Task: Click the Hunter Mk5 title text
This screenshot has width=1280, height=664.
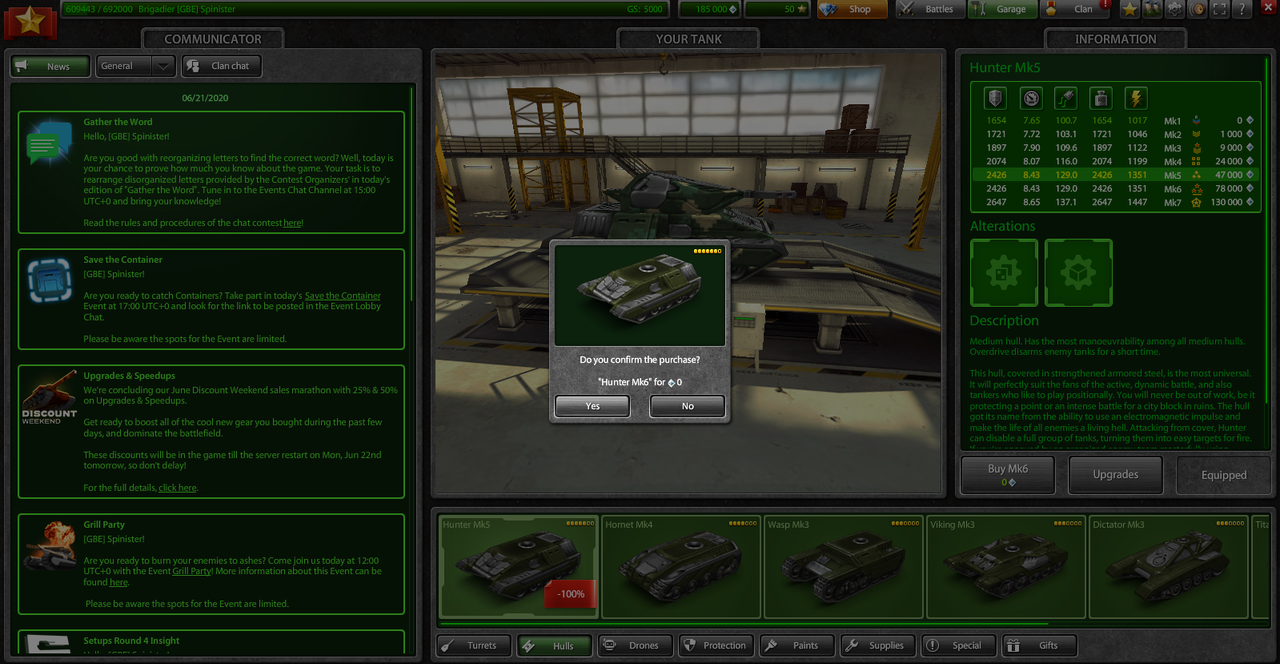Action: (1005, 68)
